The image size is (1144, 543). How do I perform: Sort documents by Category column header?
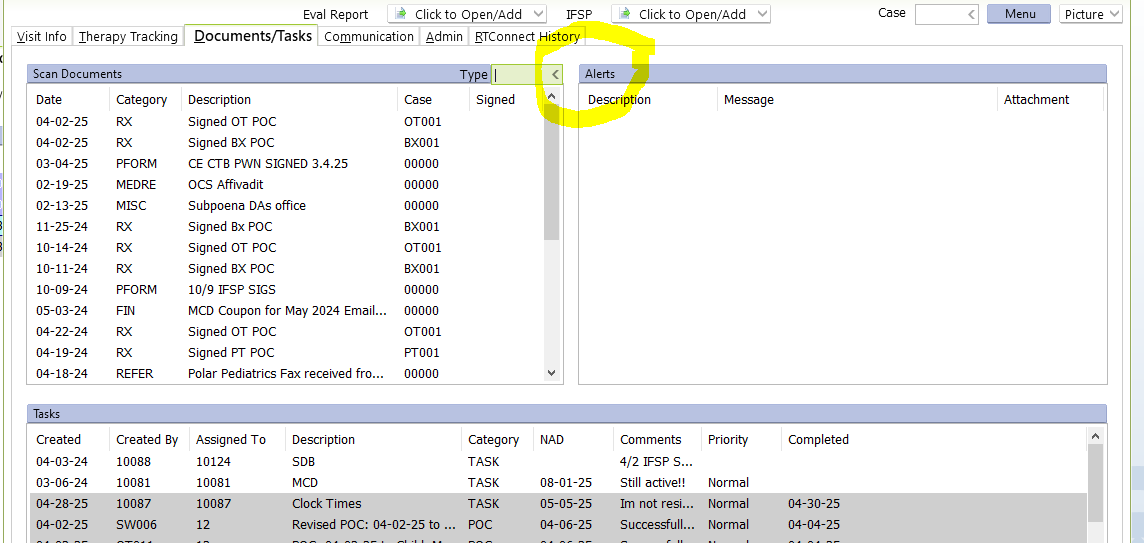[x=141, y=100]
